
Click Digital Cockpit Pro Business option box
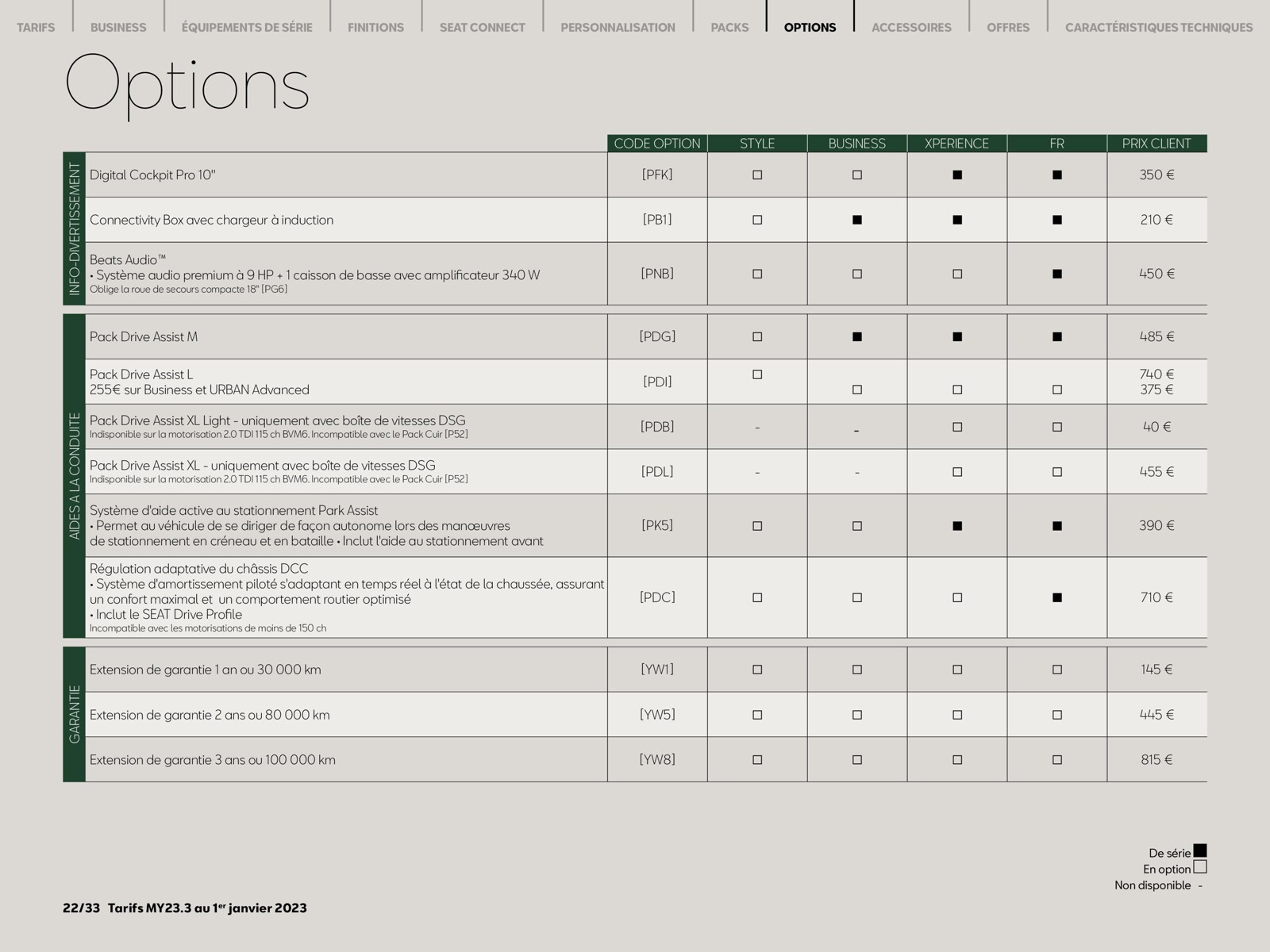click(857, 175)
